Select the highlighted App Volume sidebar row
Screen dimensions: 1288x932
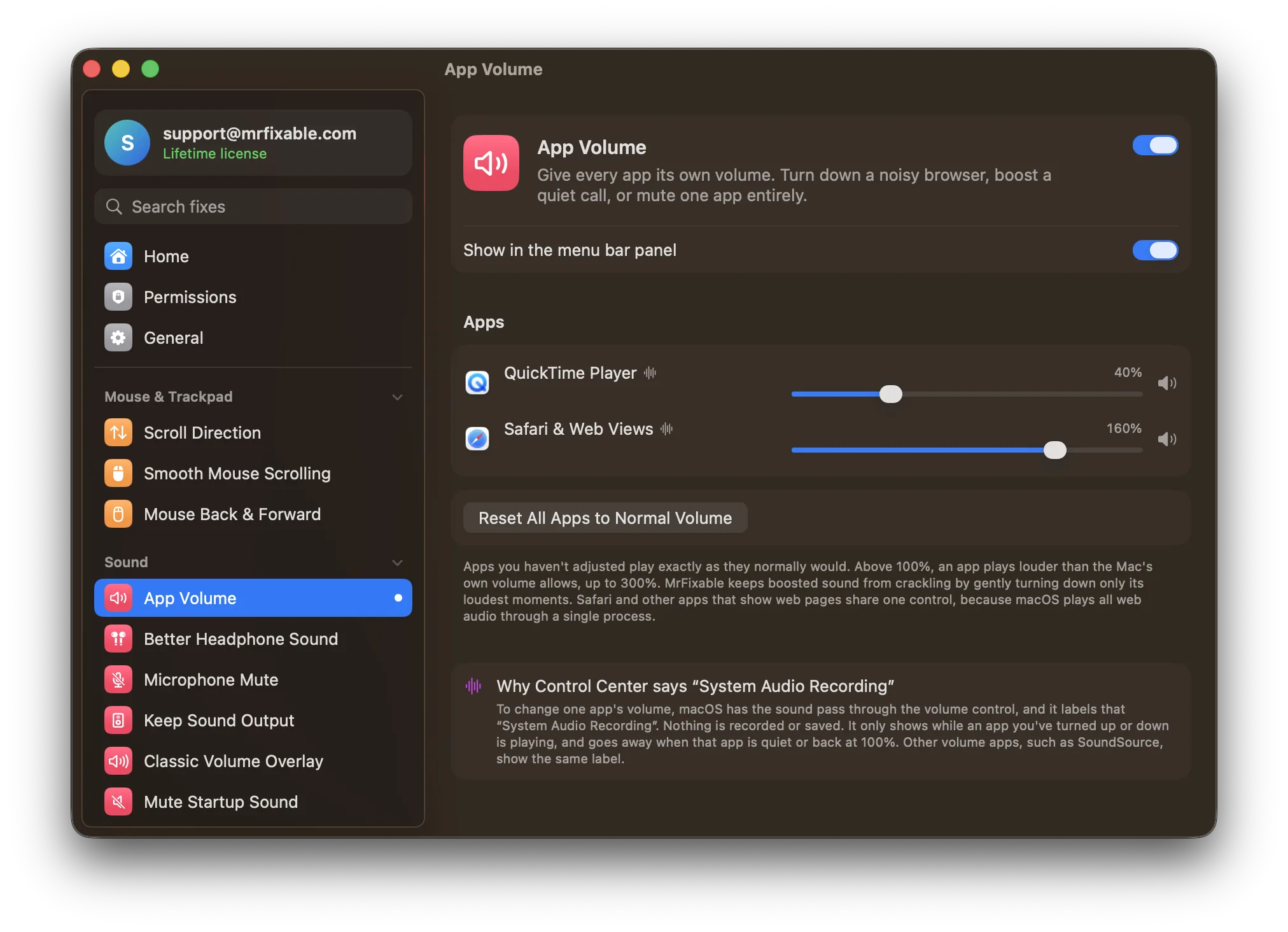pyautogui.click(x=253, y=598)
